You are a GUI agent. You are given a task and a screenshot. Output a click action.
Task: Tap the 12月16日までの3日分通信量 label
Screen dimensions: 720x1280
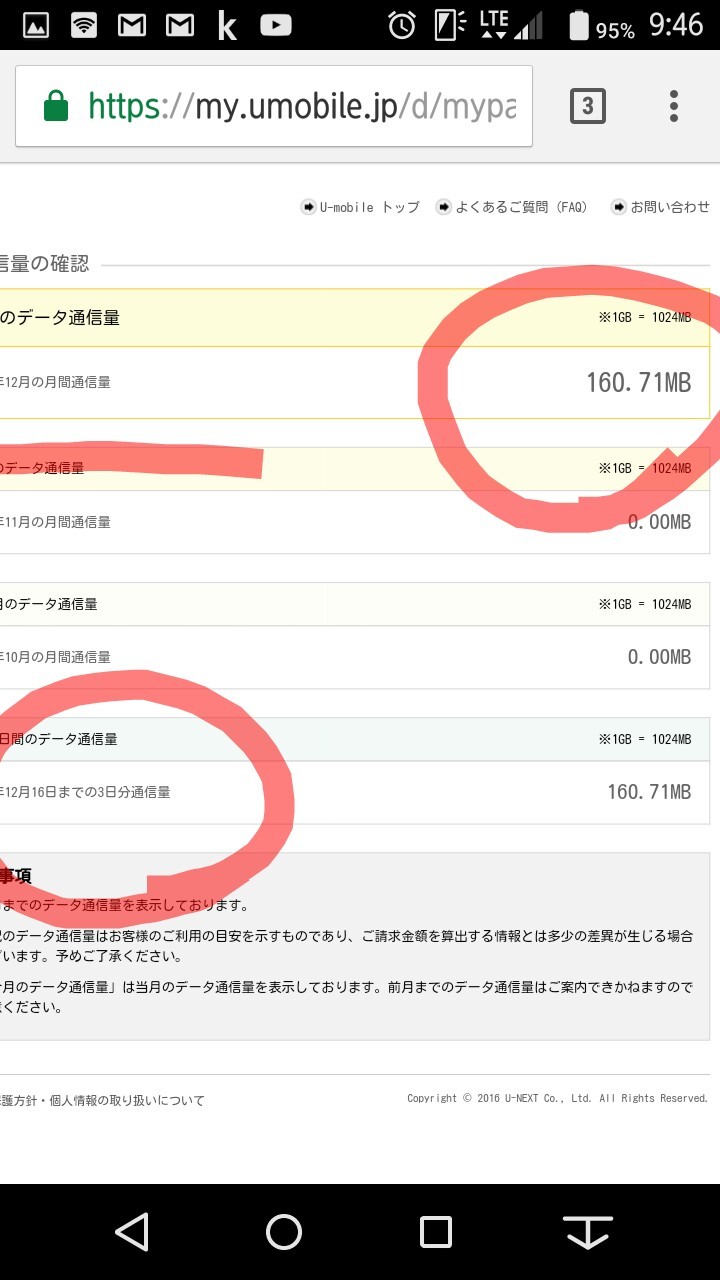[x=85, y=792]
